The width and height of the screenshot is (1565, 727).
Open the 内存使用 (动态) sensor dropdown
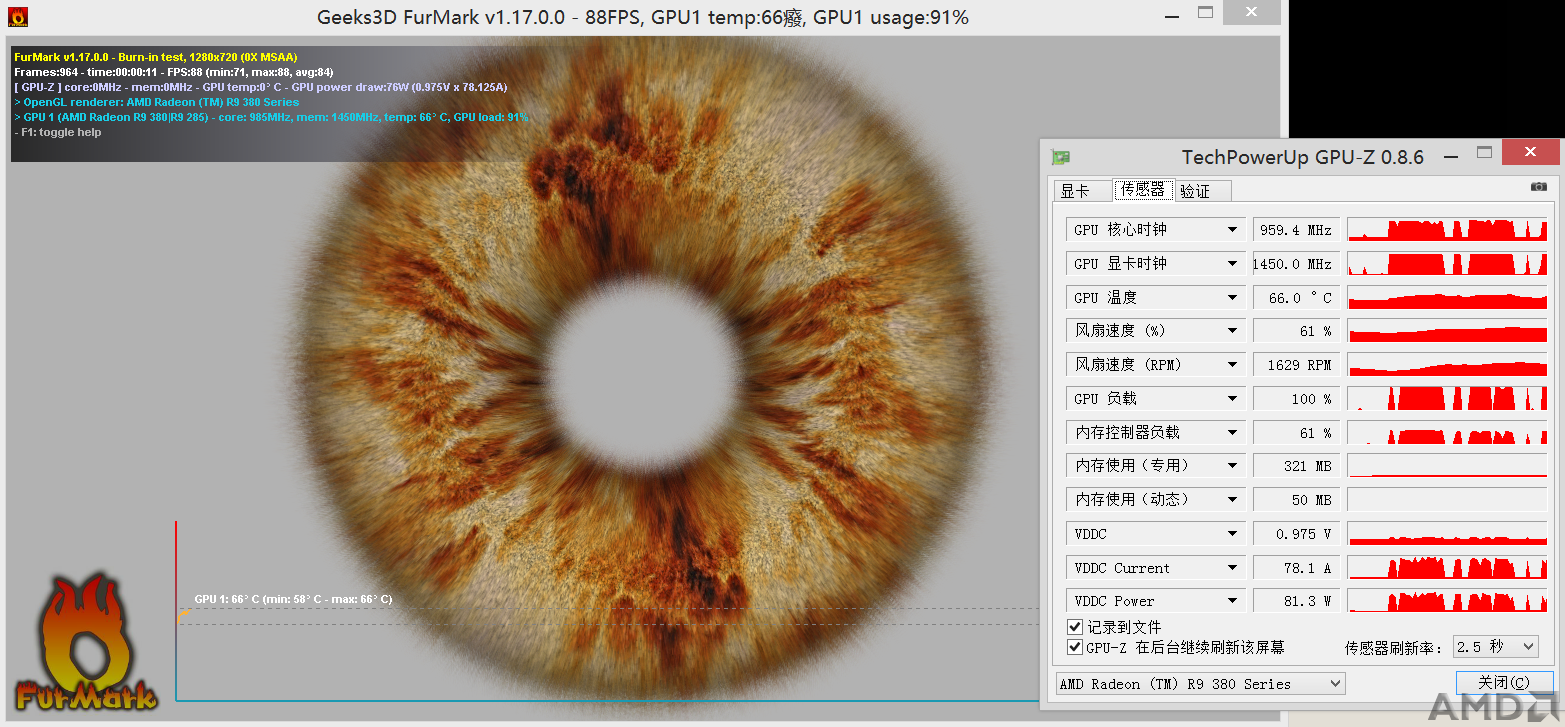(x=1233, y=500)
